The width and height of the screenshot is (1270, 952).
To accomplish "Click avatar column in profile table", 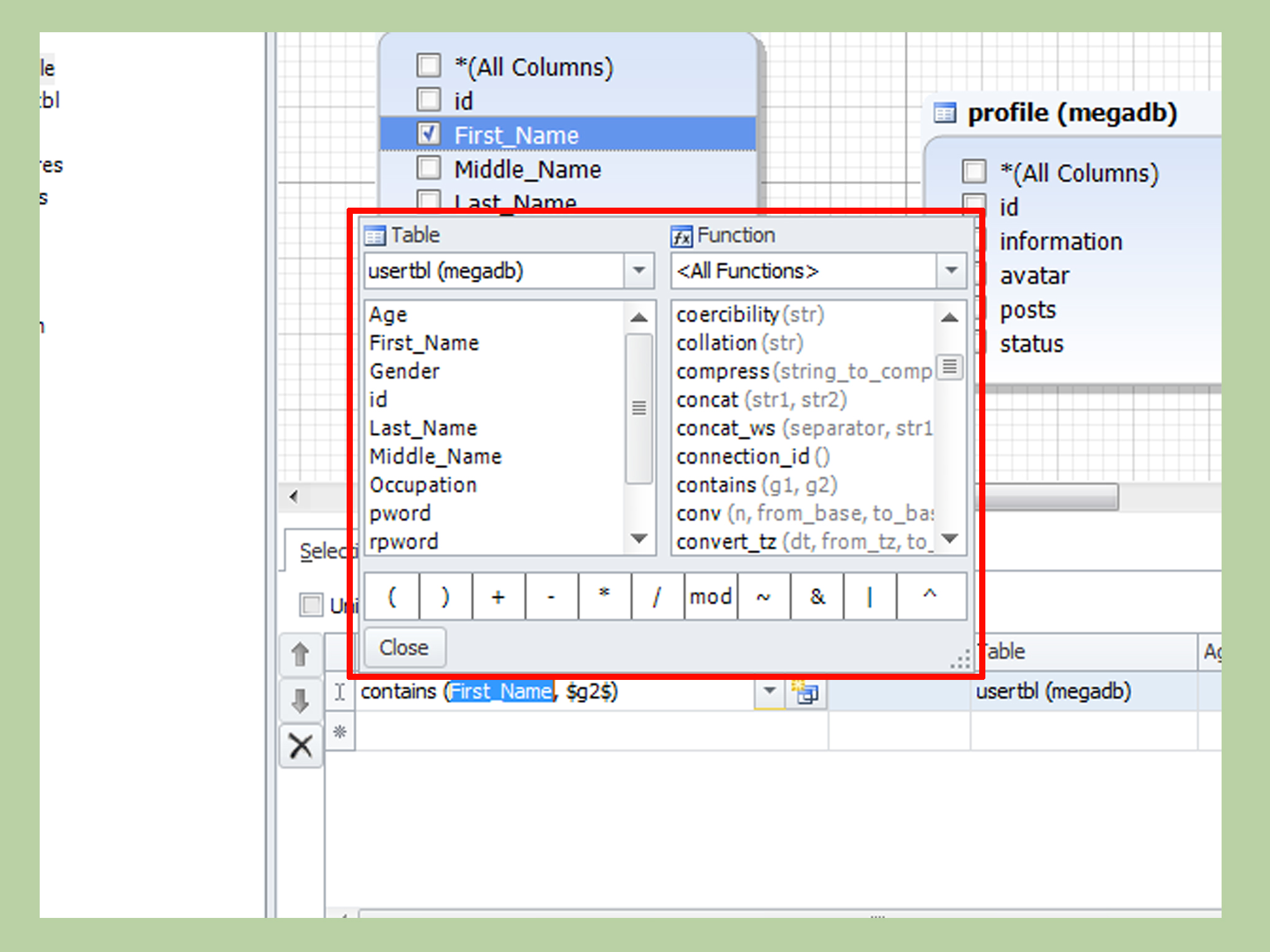I will click(1034, 276).
